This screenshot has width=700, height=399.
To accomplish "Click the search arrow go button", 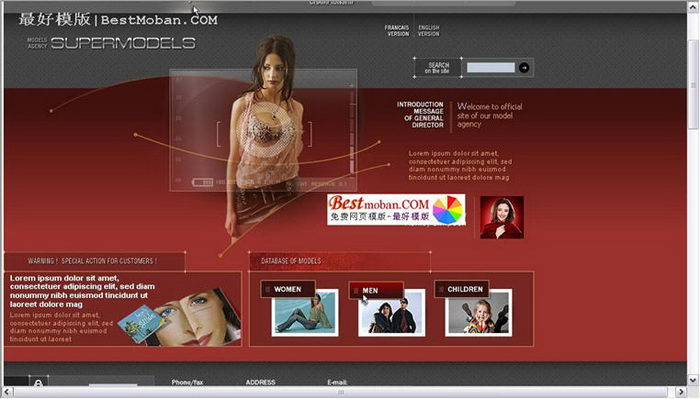I will pyautogui.click(x=524, y=68).
